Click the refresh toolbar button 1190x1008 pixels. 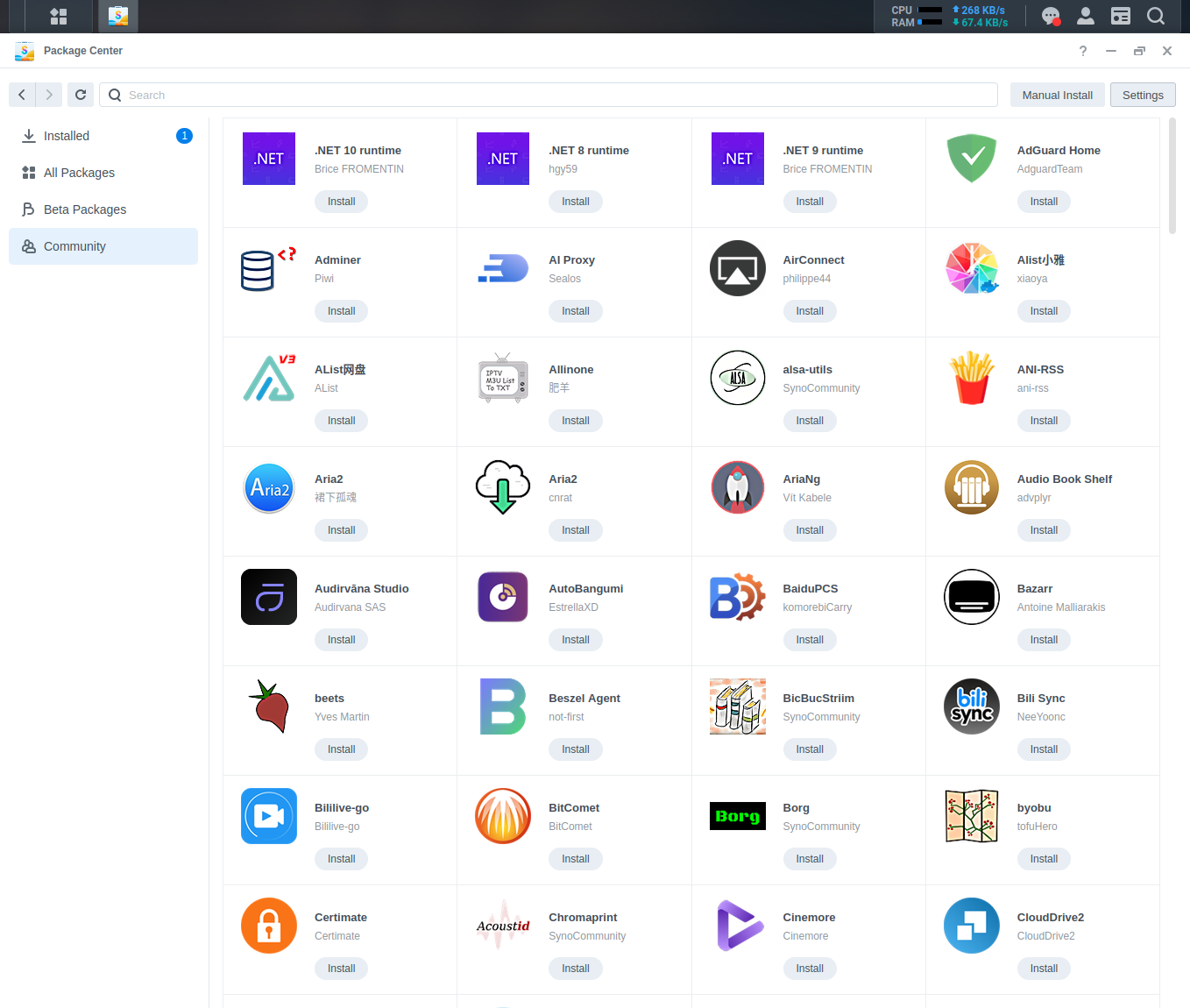81,95
